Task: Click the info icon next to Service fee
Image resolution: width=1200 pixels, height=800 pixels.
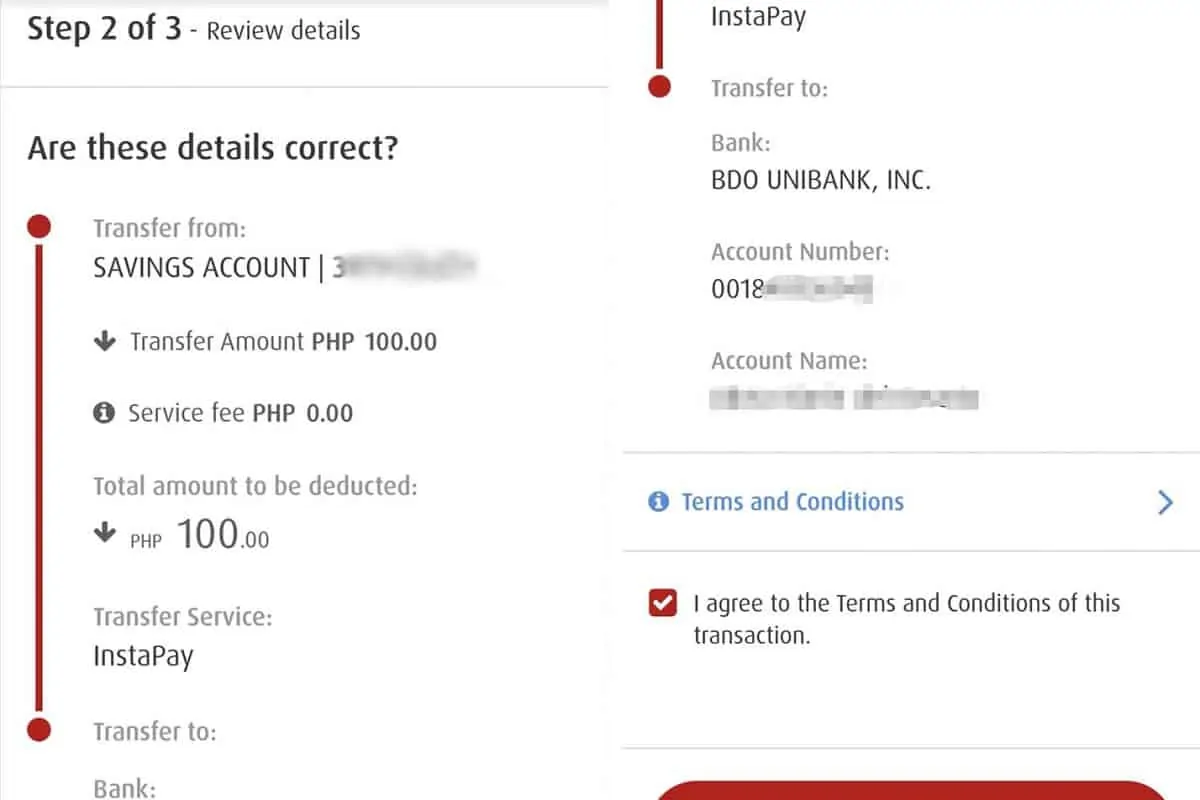Action: (x=104, y=413)
